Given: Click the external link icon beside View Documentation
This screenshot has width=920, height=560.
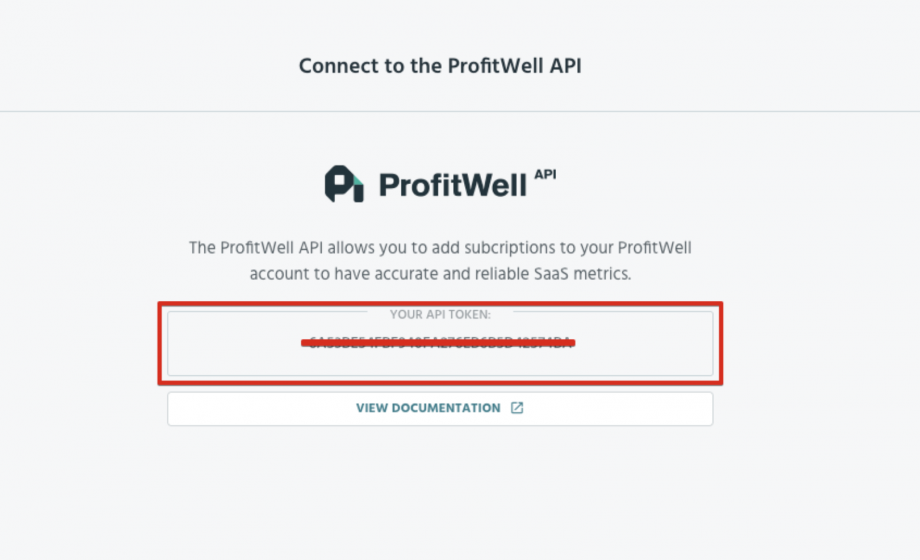Looking at the screenshot, I should (x=517, y=408).
